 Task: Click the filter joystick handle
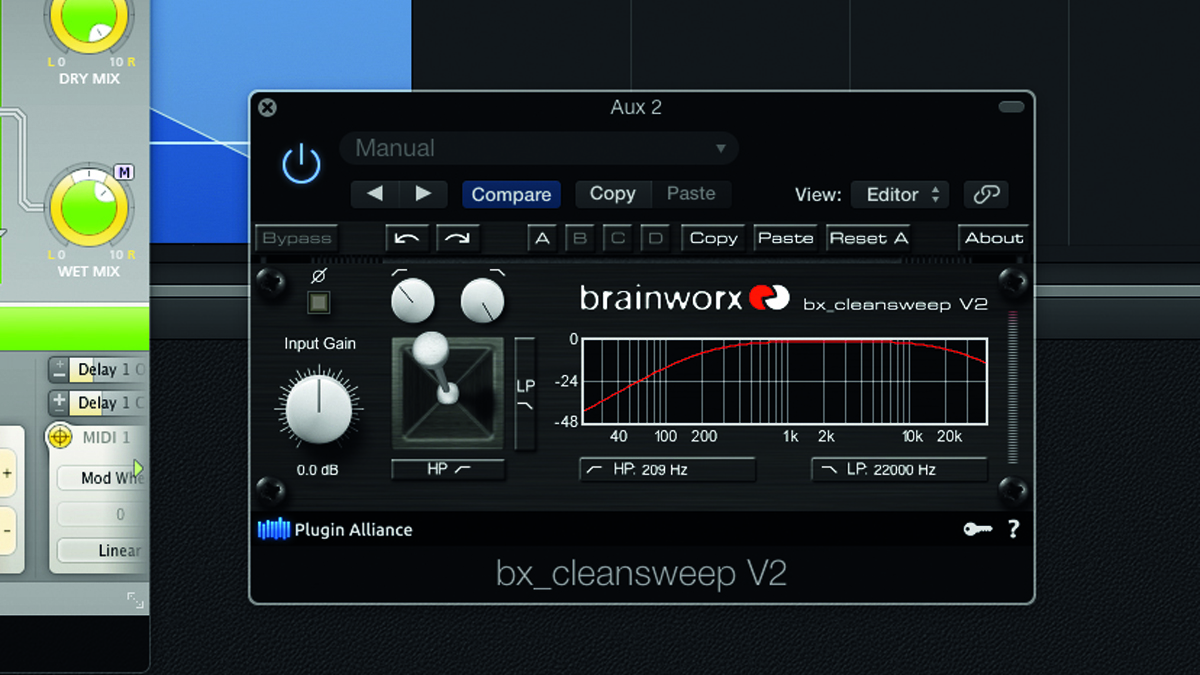[431, 348]
